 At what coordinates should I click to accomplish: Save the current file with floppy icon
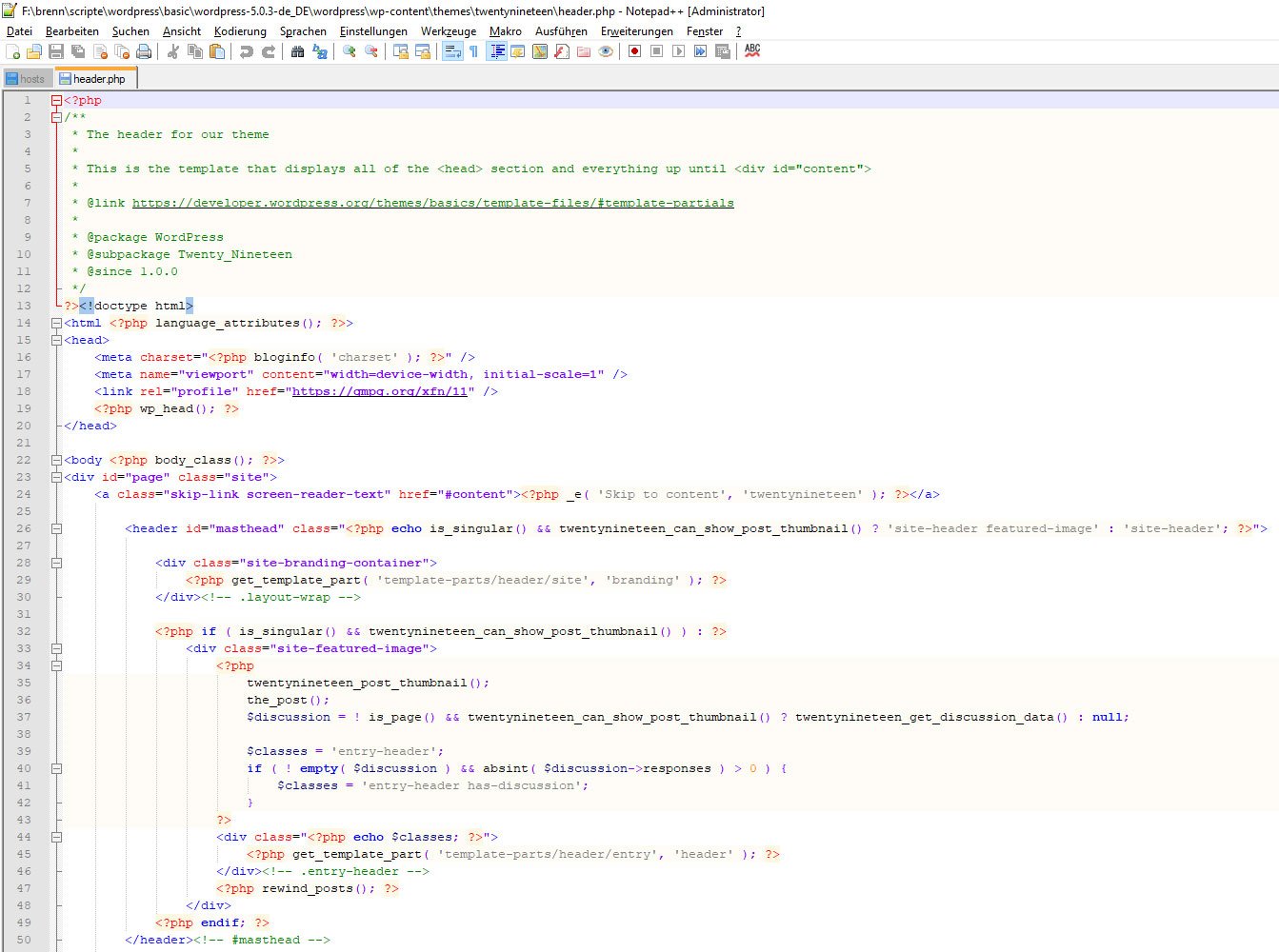click(x=55, y=51)
